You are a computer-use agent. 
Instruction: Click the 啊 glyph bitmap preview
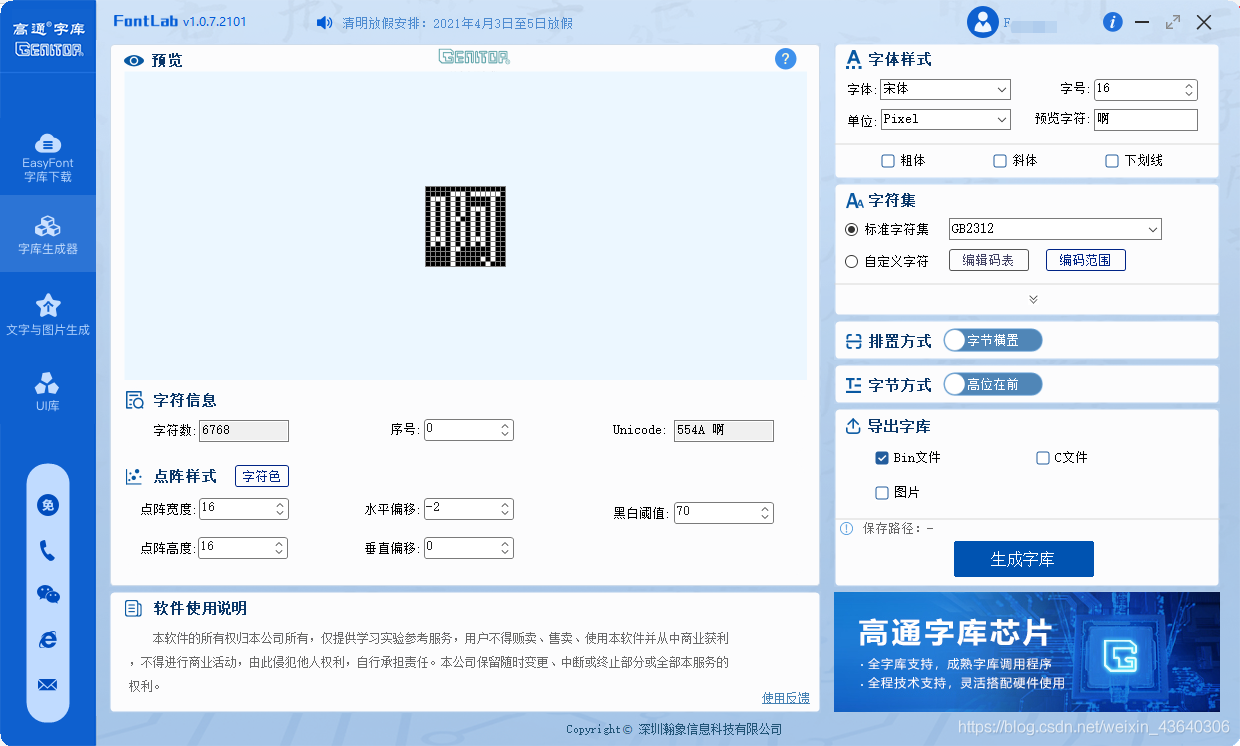point(465,226)
